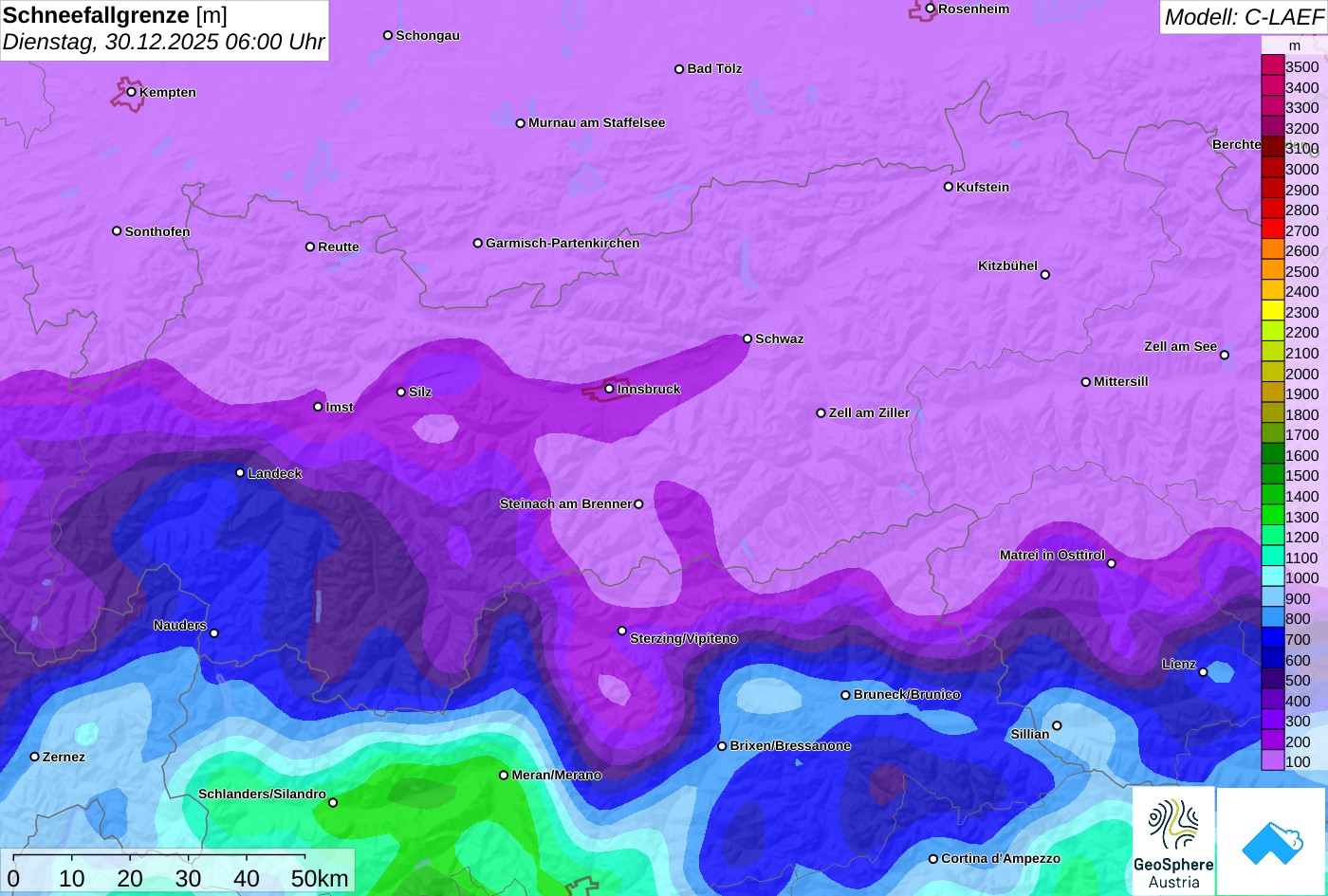1328x896 pixels.
Task: Click the Kempten city marker dot
Action: click(x=132, y=92)
